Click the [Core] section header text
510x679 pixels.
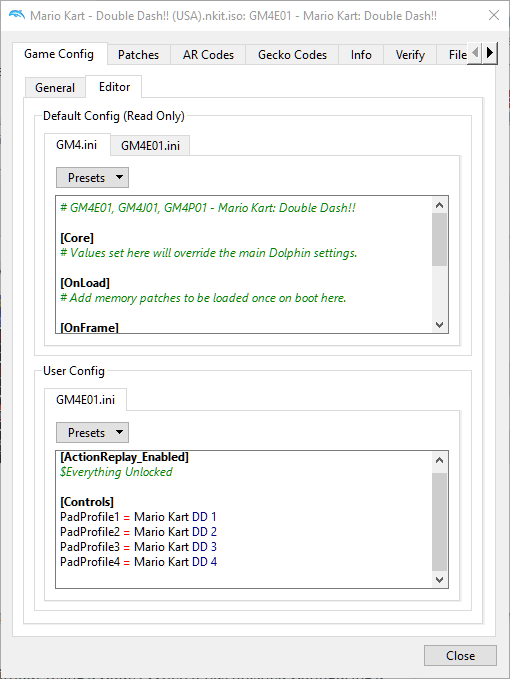click(x=77, y=238)
